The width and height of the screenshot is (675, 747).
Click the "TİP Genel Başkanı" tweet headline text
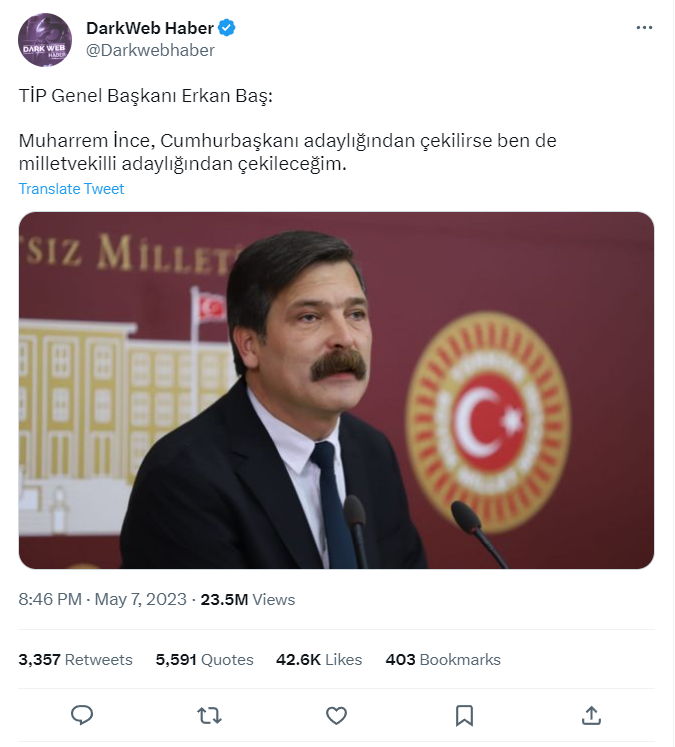click(146, 96)
